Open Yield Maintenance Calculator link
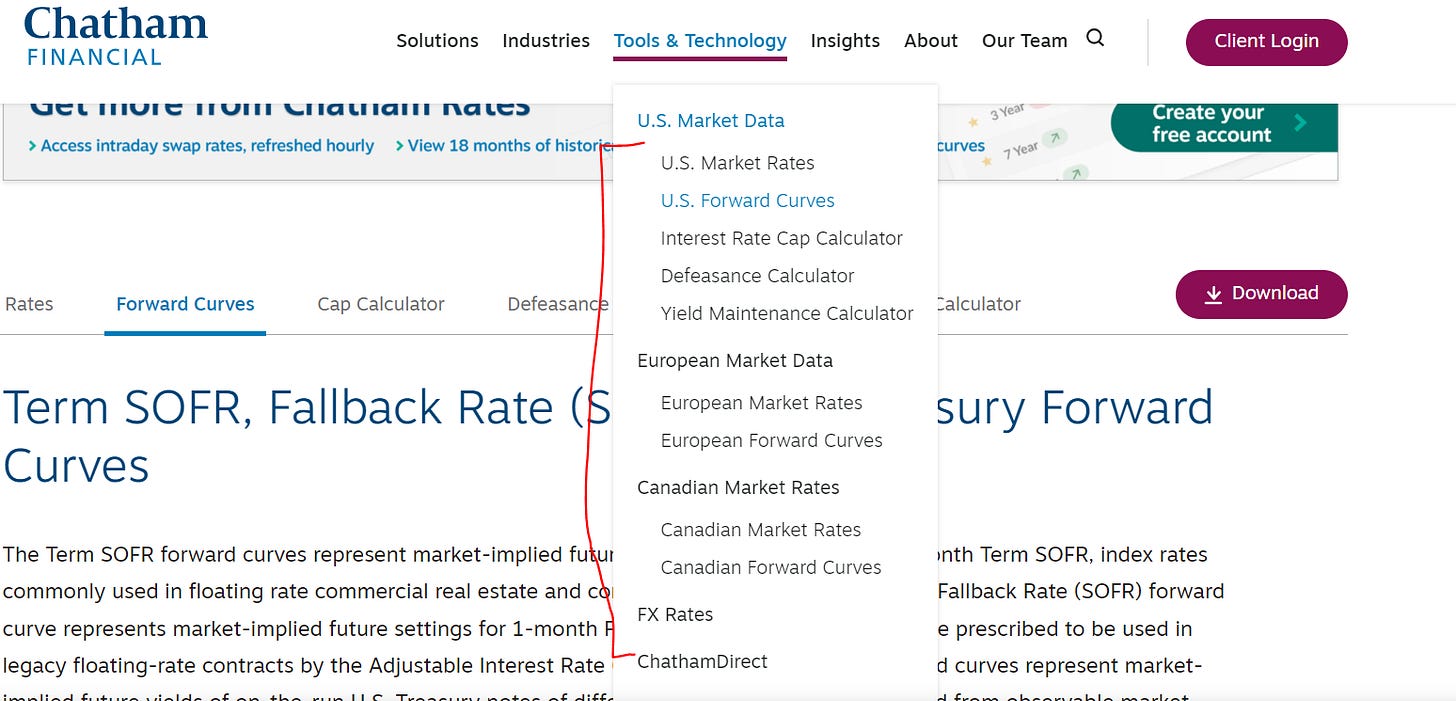 point(786,314)
